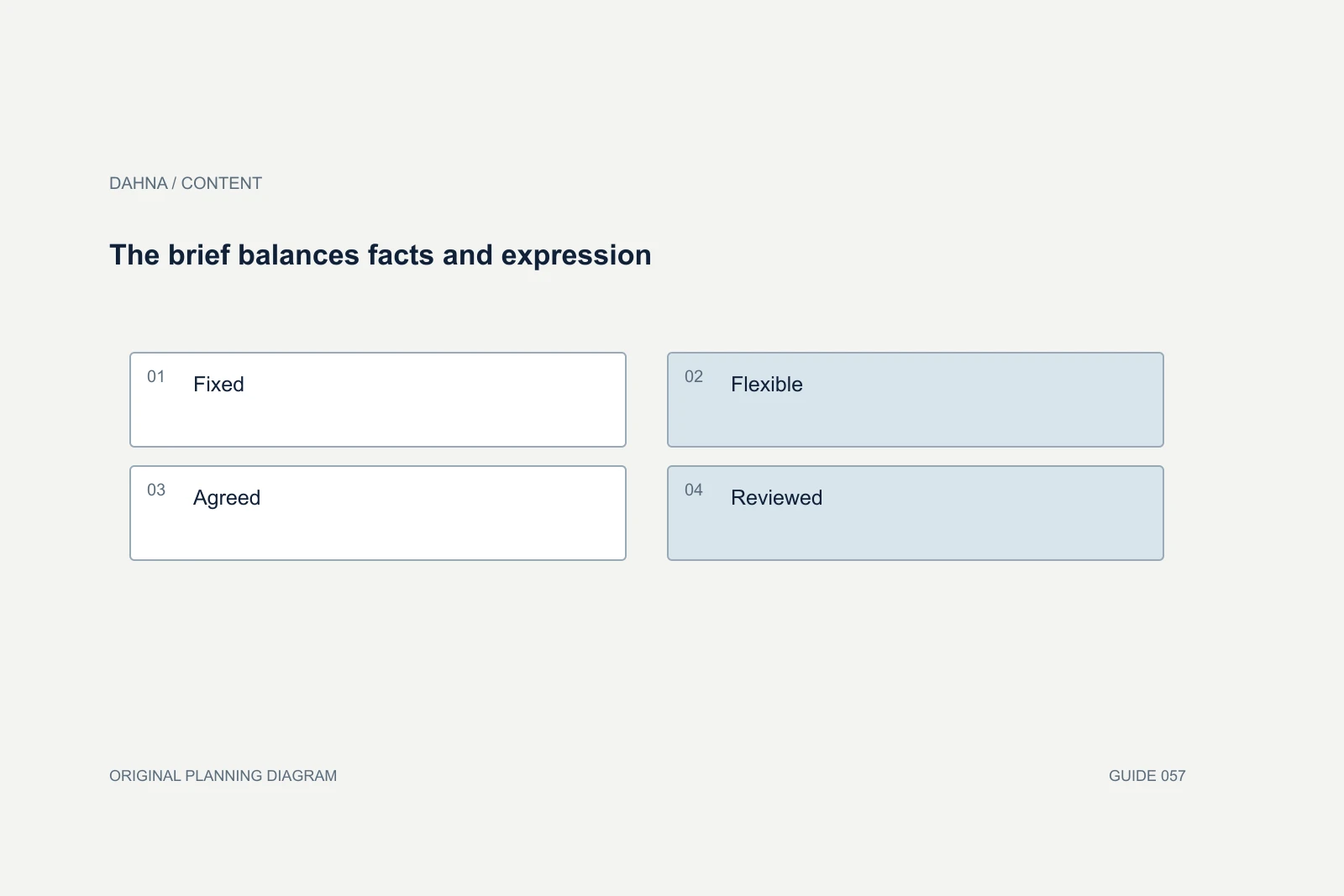Screen dimensions: 1344x896
Task: Click the word DAHNA in the header
Action: 139,183
